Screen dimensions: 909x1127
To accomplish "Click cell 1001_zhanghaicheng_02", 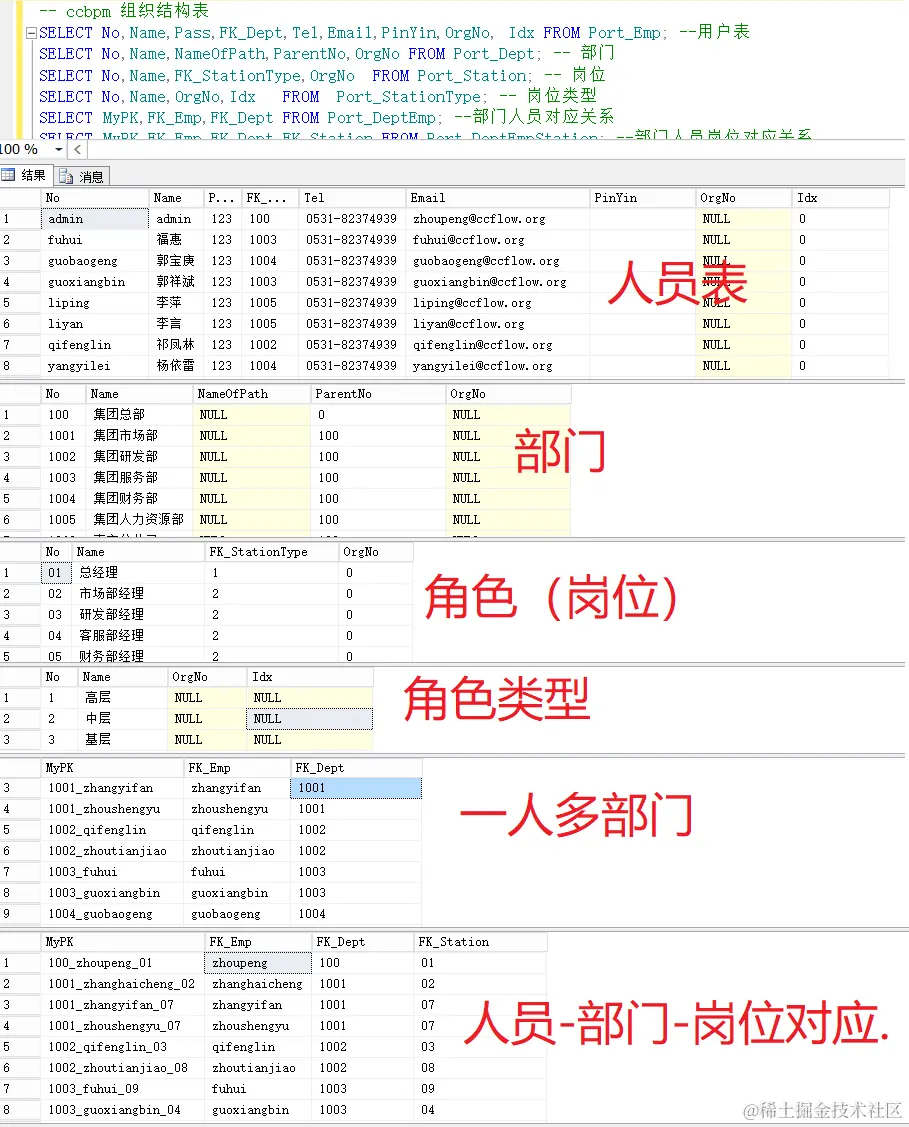I will pyautogui.click(x=121, y=984).
